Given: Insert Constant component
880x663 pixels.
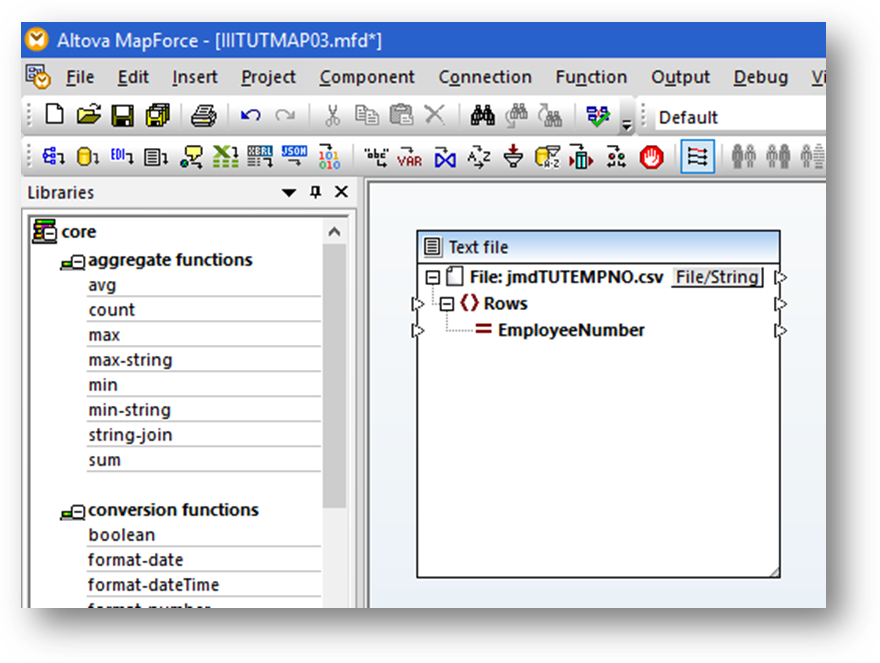Looking at the screenshot, I should click(x=375, y=157).
